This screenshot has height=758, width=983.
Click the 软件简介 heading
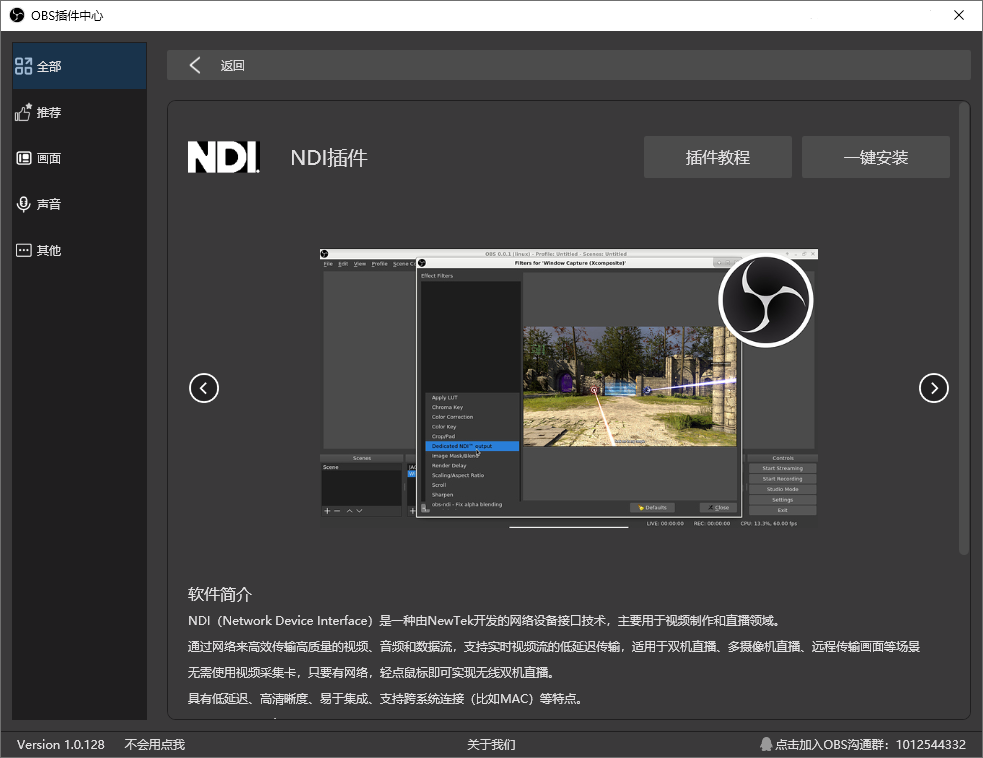[219, 594]
